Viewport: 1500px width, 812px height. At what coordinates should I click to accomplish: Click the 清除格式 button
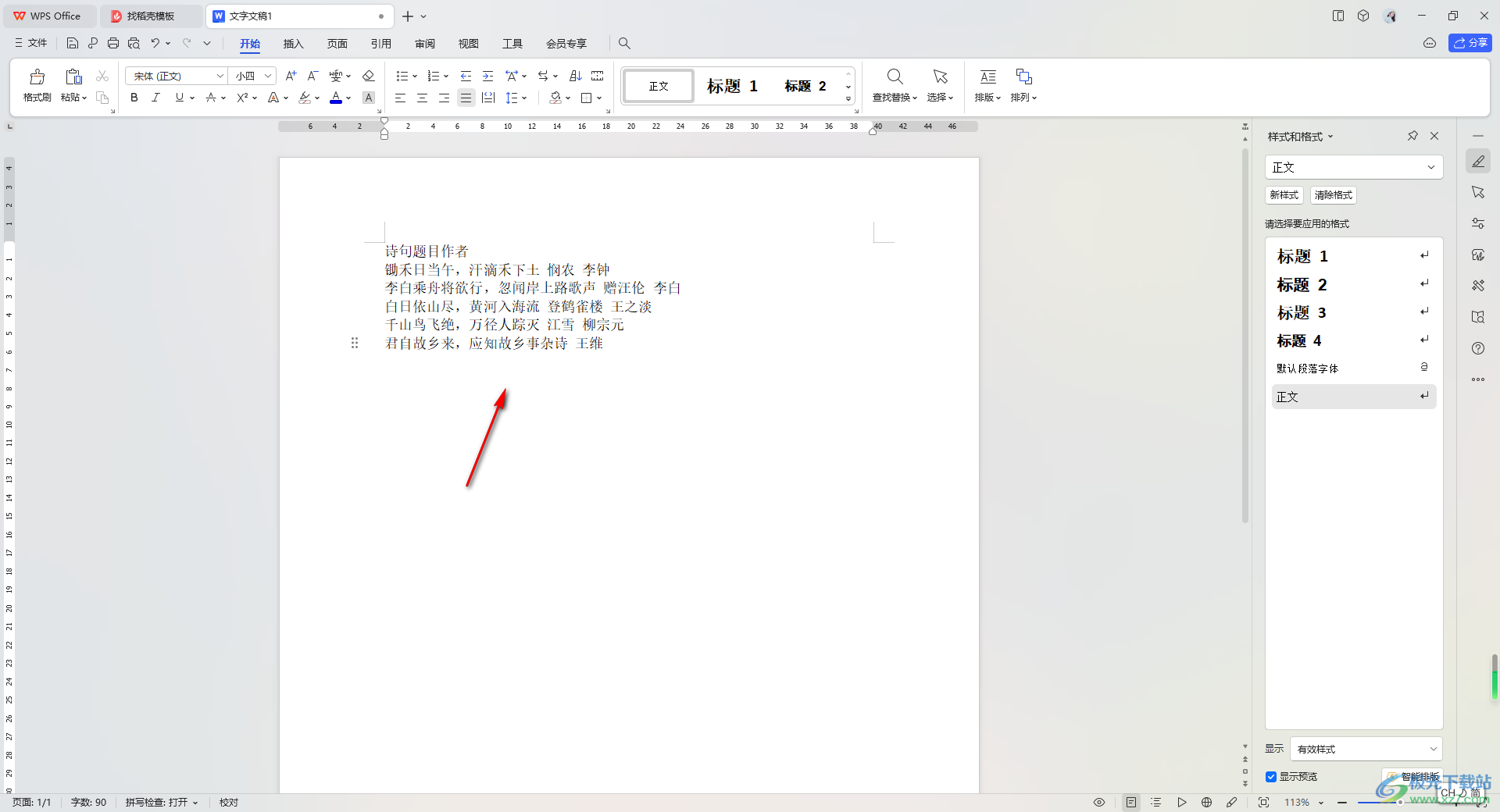point(1333,195)
